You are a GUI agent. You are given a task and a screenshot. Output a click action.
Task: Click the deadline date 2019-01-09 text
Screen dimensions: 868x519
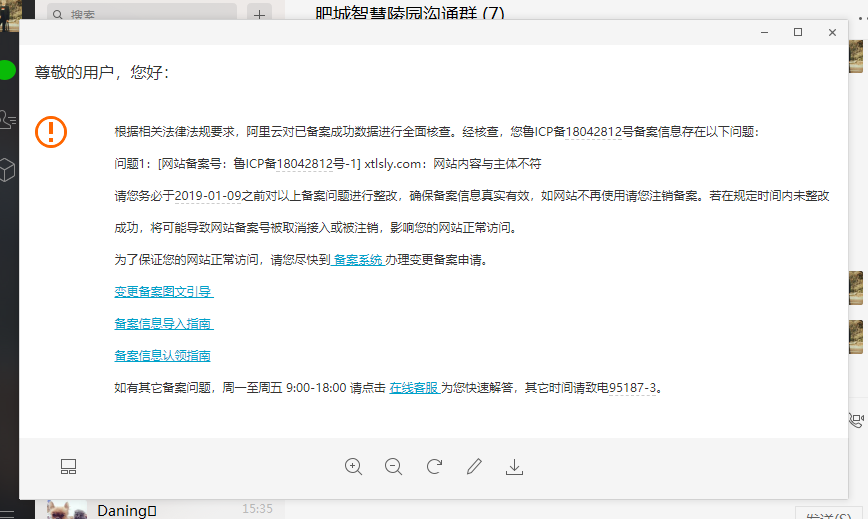(x=208, y=196)
